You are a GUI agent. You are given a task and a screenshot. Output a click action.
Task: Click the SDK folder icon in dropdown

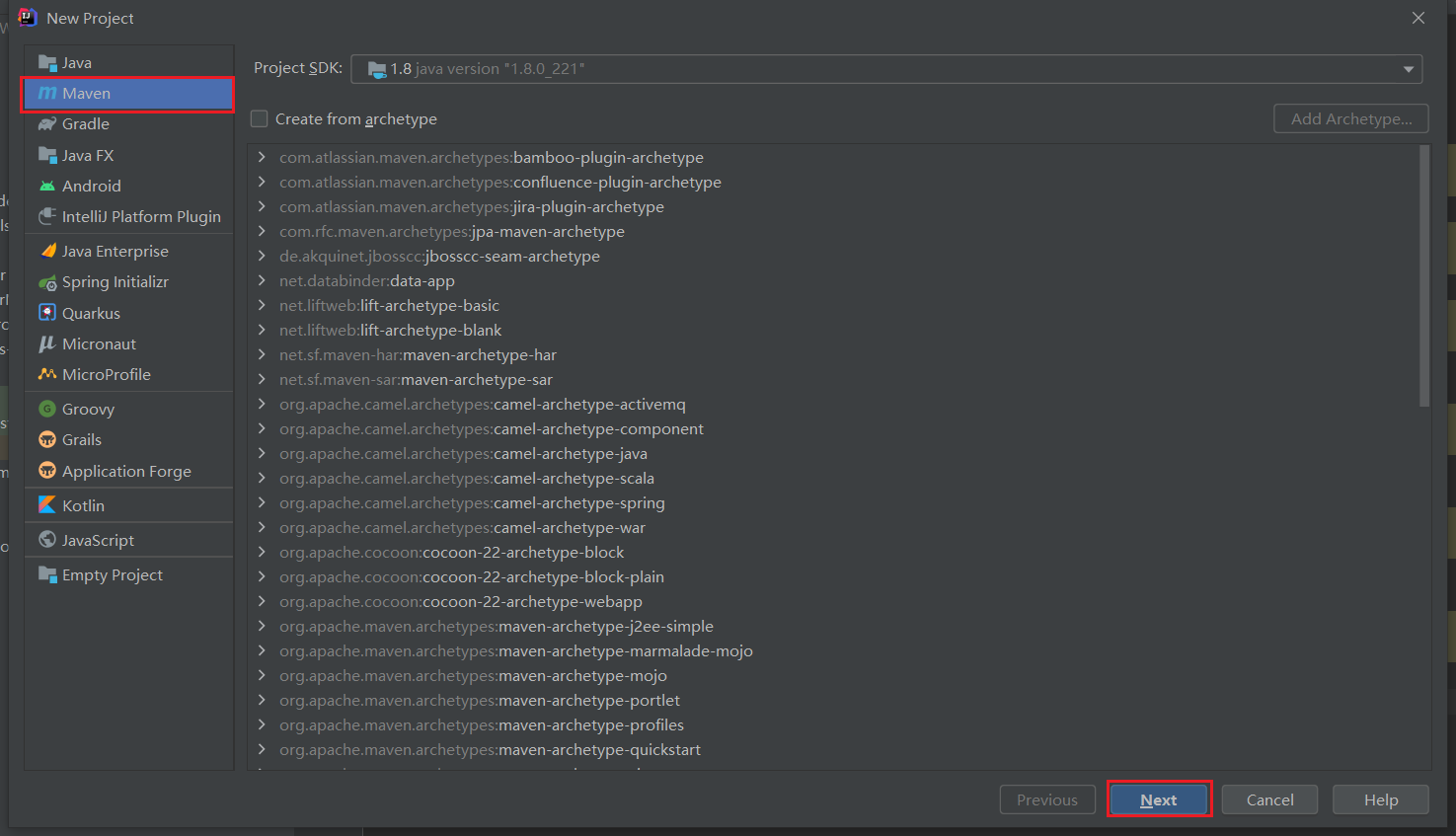coord(377,69)
